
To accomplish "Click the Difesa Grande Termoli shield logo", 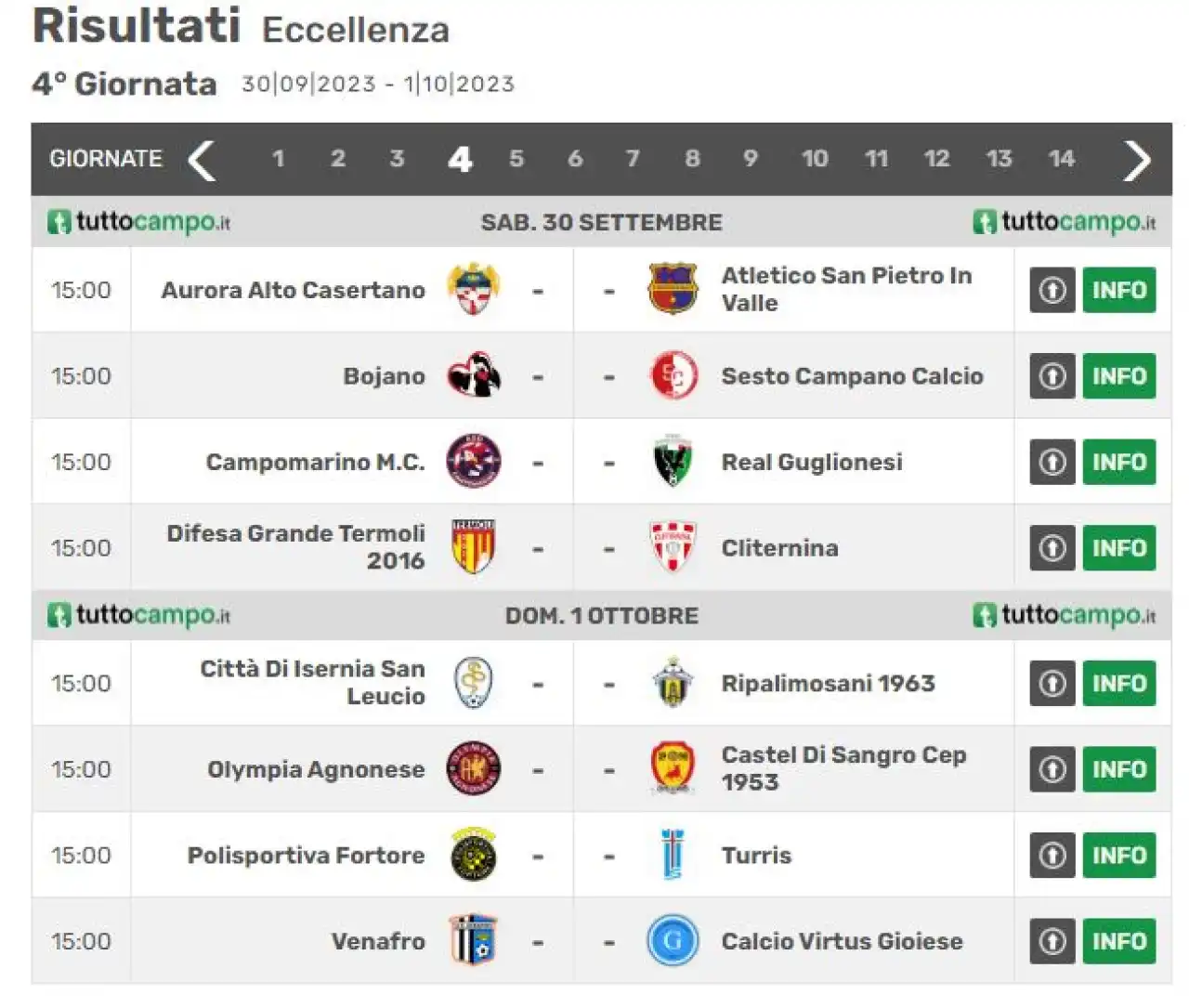I will [x=474, y=547].
